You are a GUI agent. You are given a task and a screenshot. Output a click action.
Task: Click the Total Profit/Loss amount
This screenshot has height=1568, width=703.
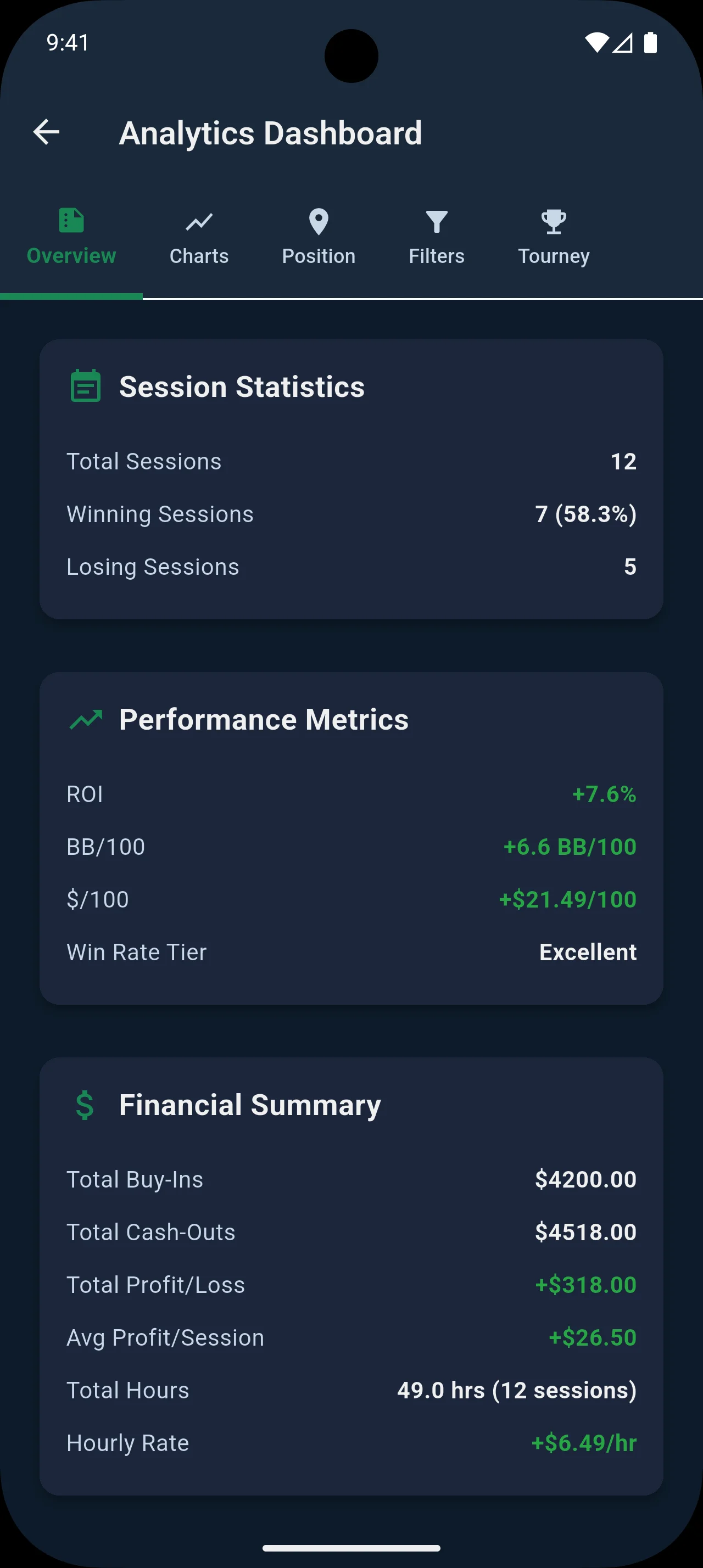584,1284
